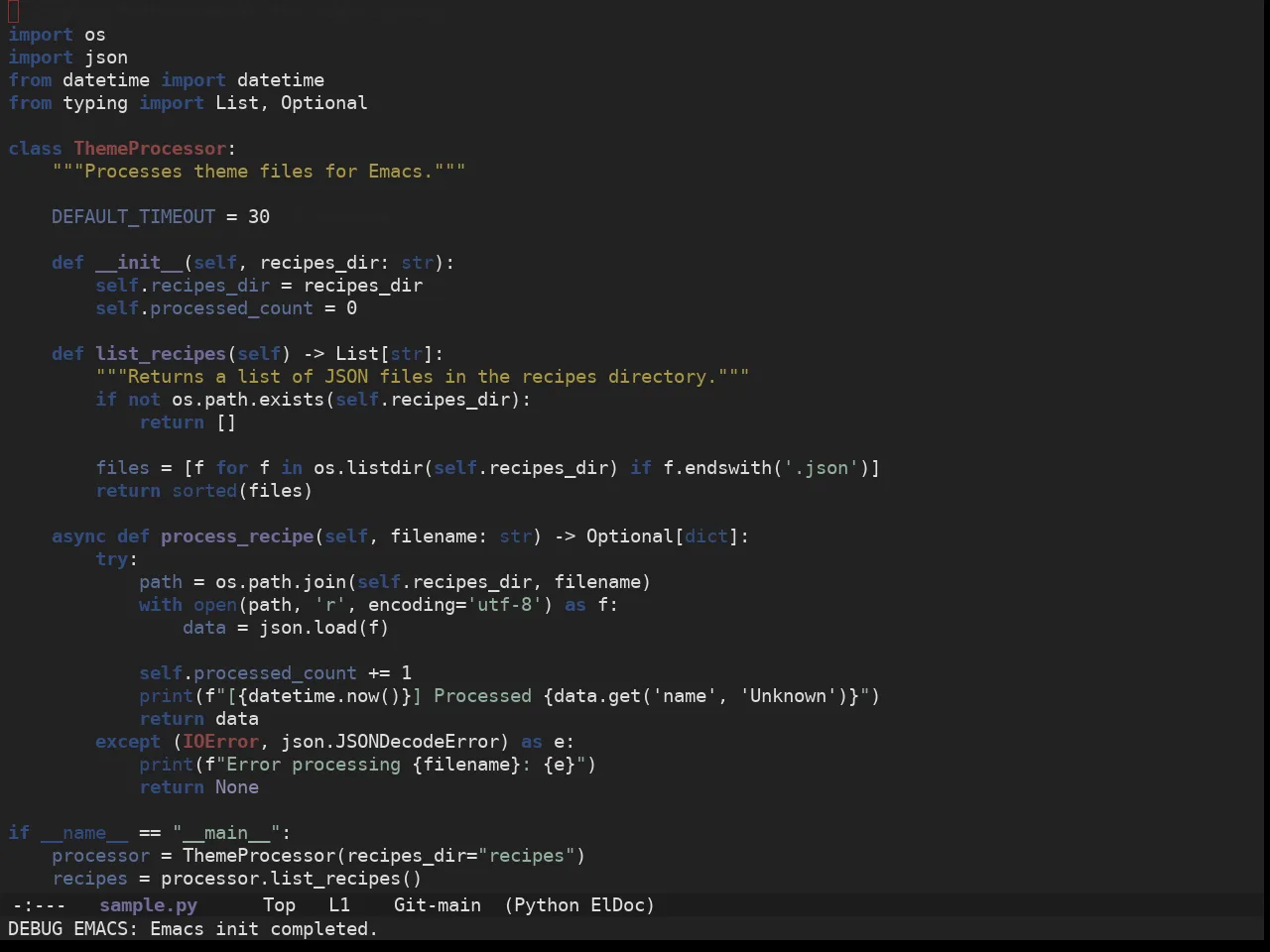Screen dimensions: 1270x952
Task: Click 'self.processed_count += 1' line
Action: point(275,673)
